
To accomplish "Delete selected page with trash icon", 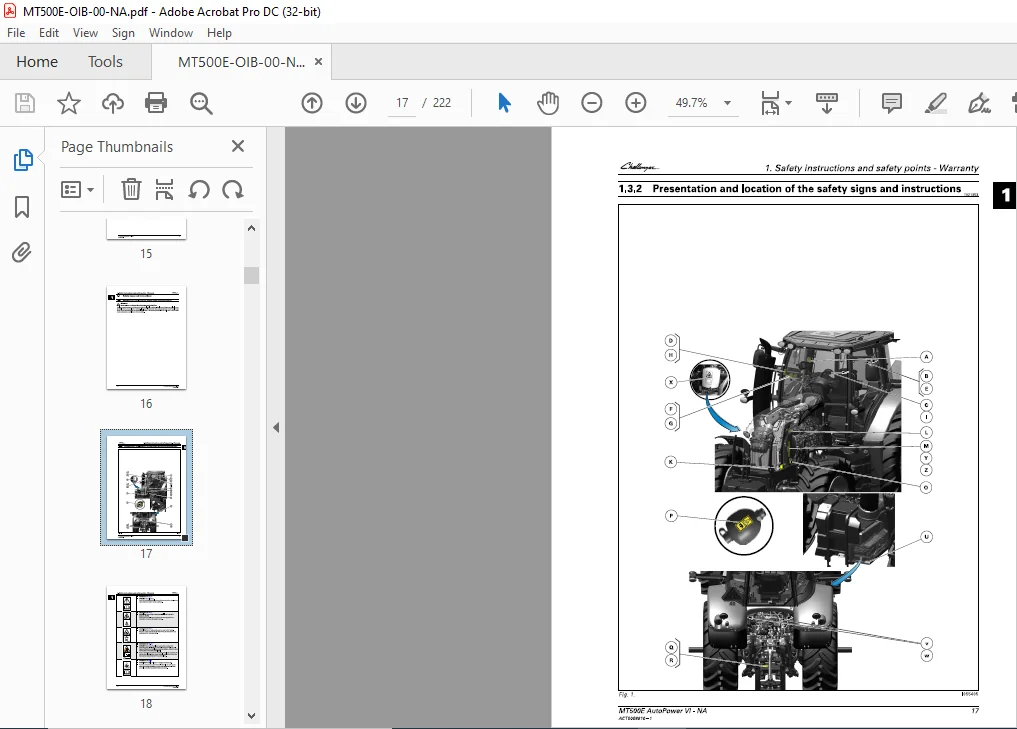I will [x=131, y=189].
